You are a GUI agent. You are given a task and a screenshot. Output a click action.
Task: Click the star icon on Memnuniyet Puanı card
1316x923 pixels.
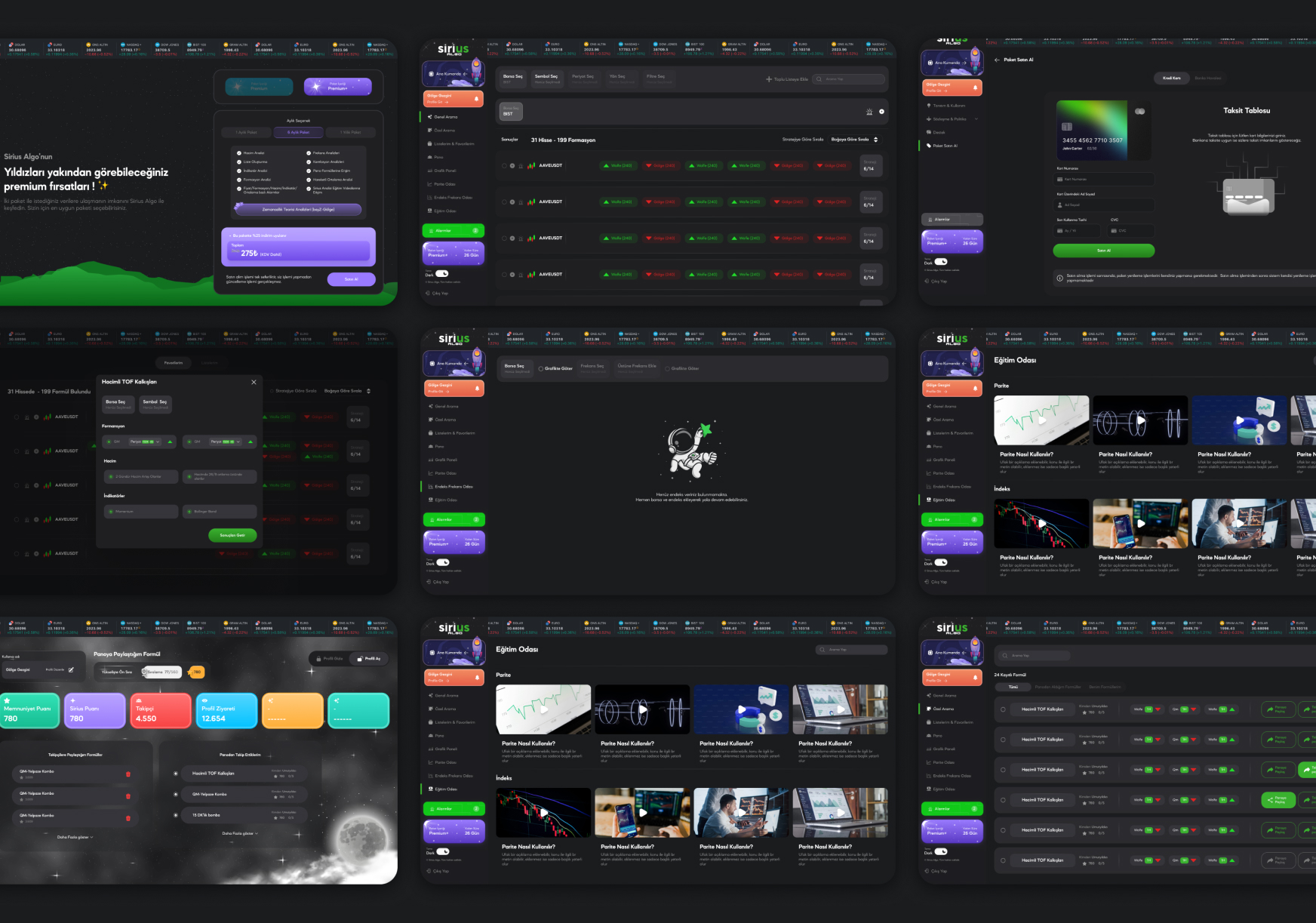(x=8, y=700)
